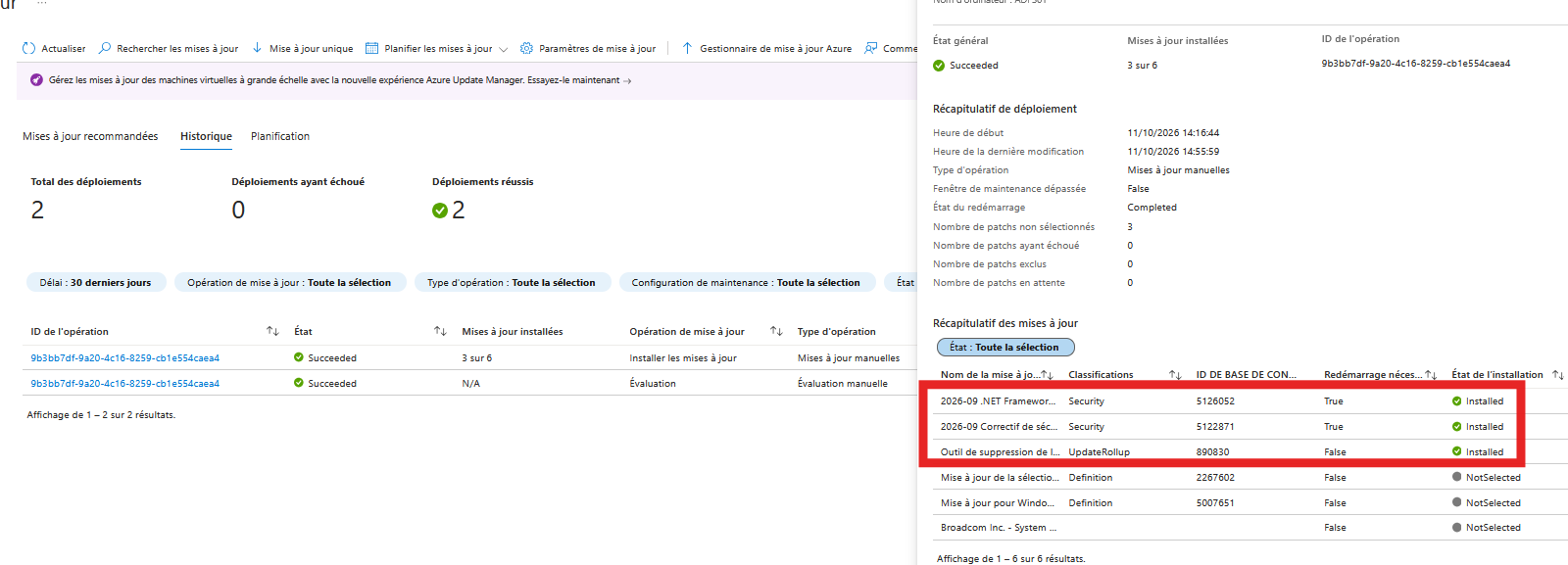Sort the Classifications column

1175,375
